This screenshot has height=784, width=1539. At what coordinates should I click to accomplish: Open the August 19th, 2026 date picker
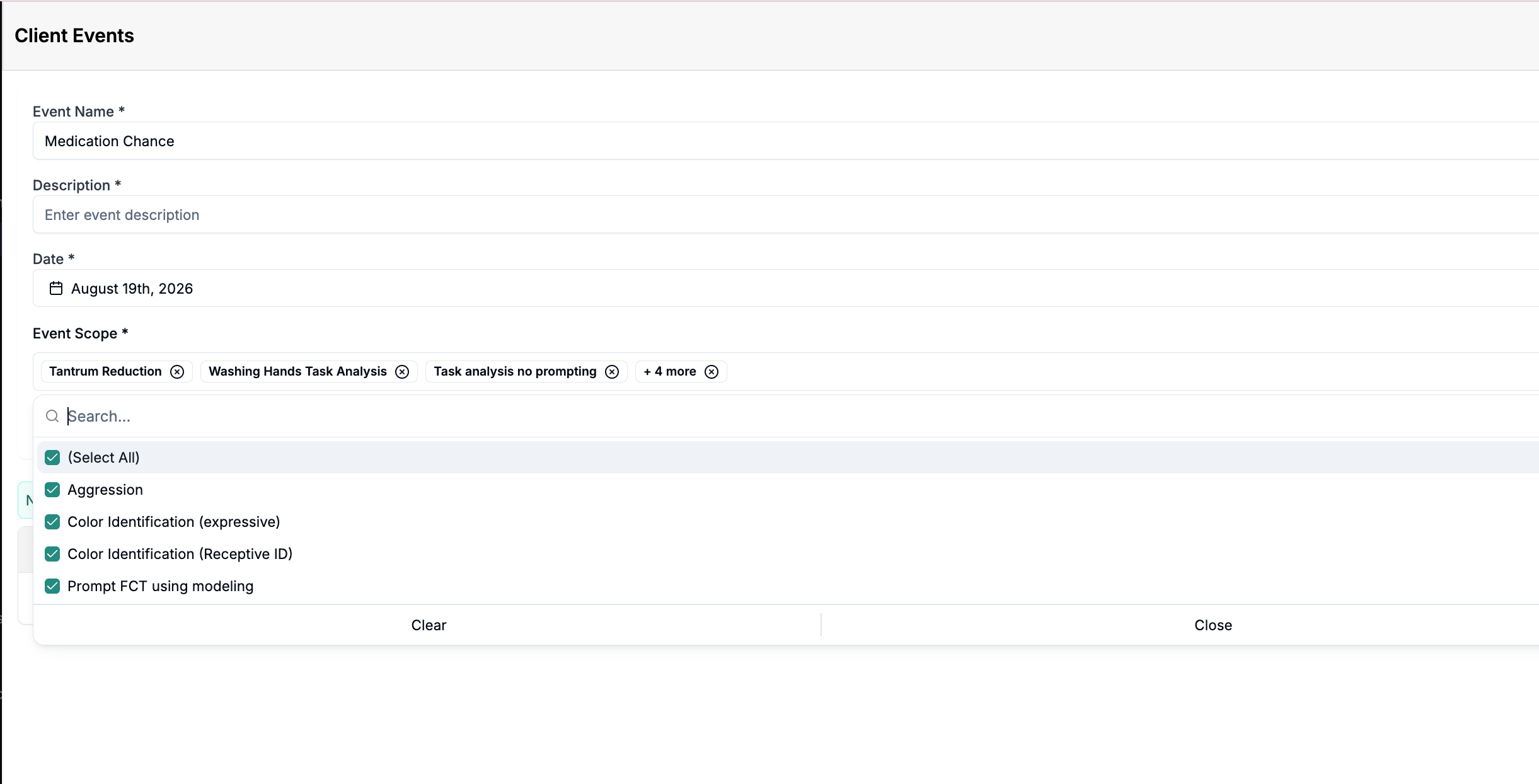pos(786,289)
